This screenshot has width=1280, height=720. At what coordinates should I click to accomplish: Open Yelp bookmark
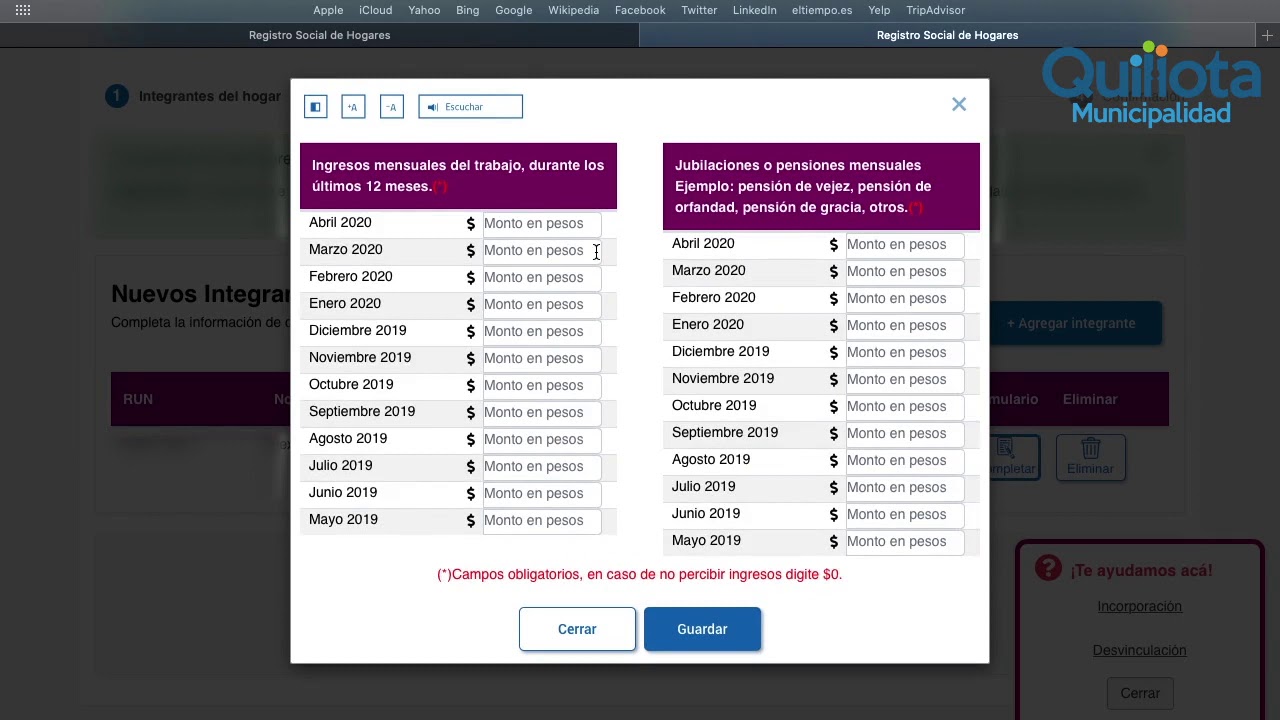[879, 10]
